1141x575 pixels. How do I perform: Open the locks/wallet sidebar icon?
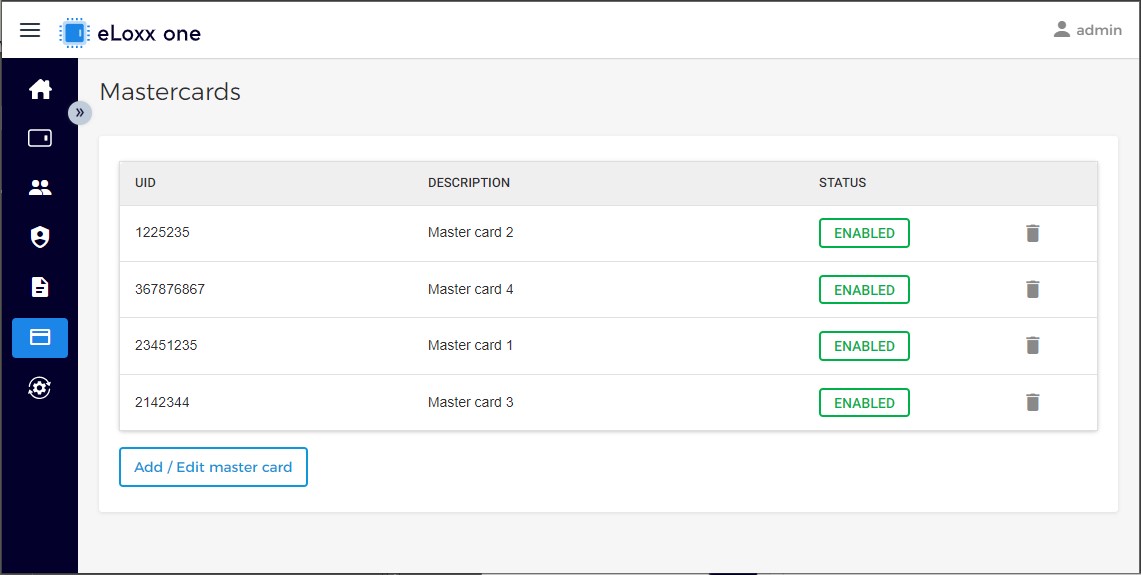coord(40,138)
